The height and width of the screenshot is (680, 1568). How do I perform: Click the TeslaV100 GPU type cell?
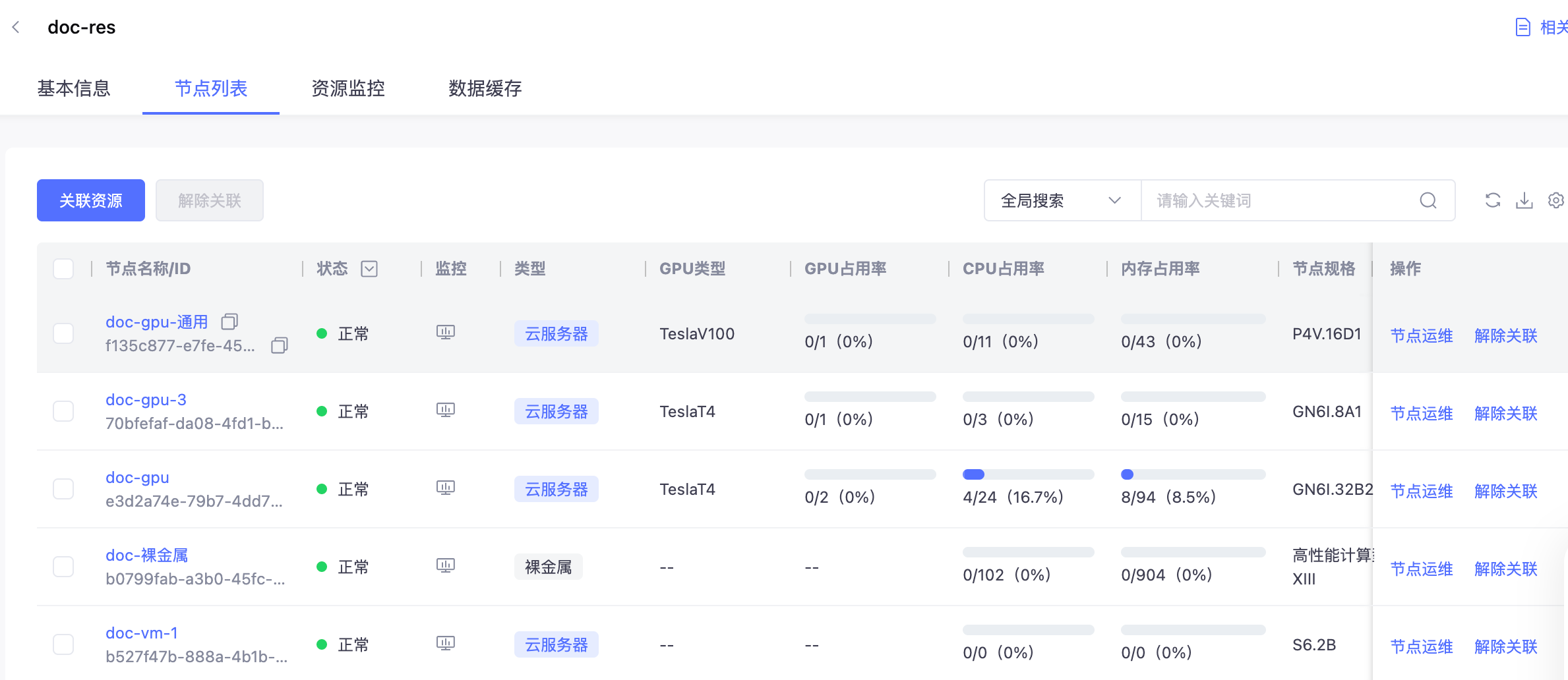click(697, 333)
